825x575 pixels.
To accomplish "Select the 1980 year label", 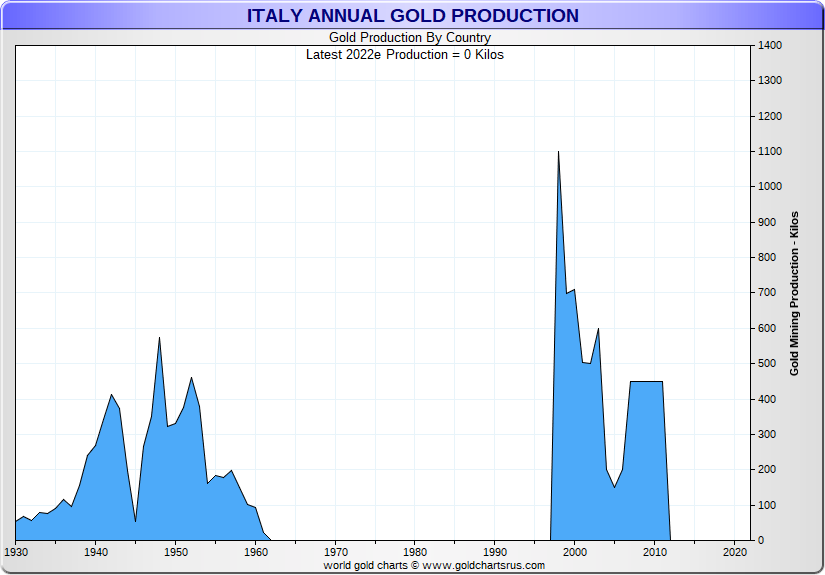I will (x=416, y=552).
